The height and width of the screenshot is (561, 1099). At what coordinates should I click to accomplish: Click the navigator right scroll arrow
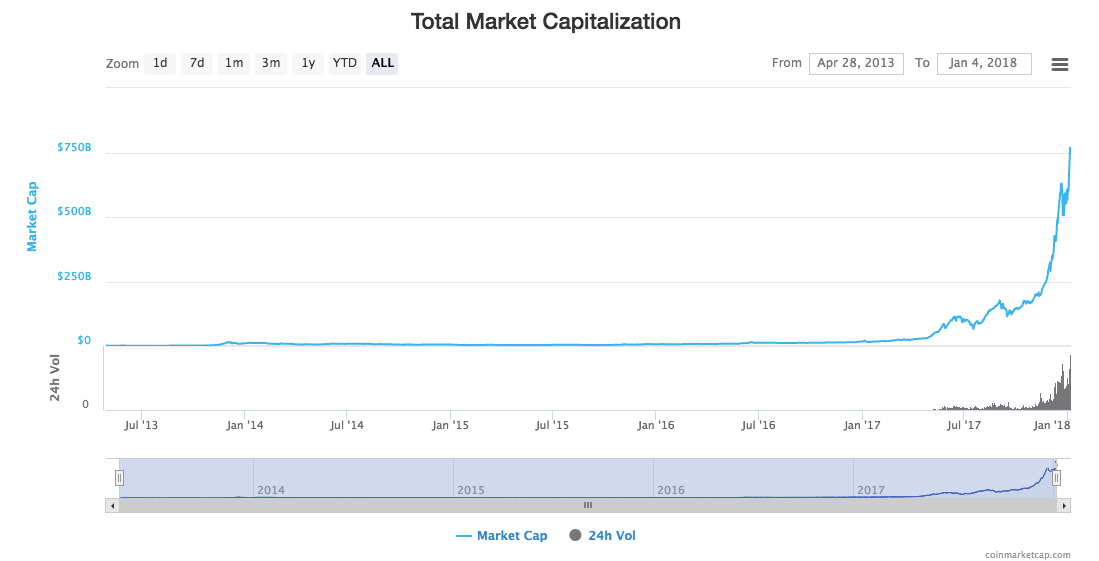pyautogui.click(x=1065, y=506)
